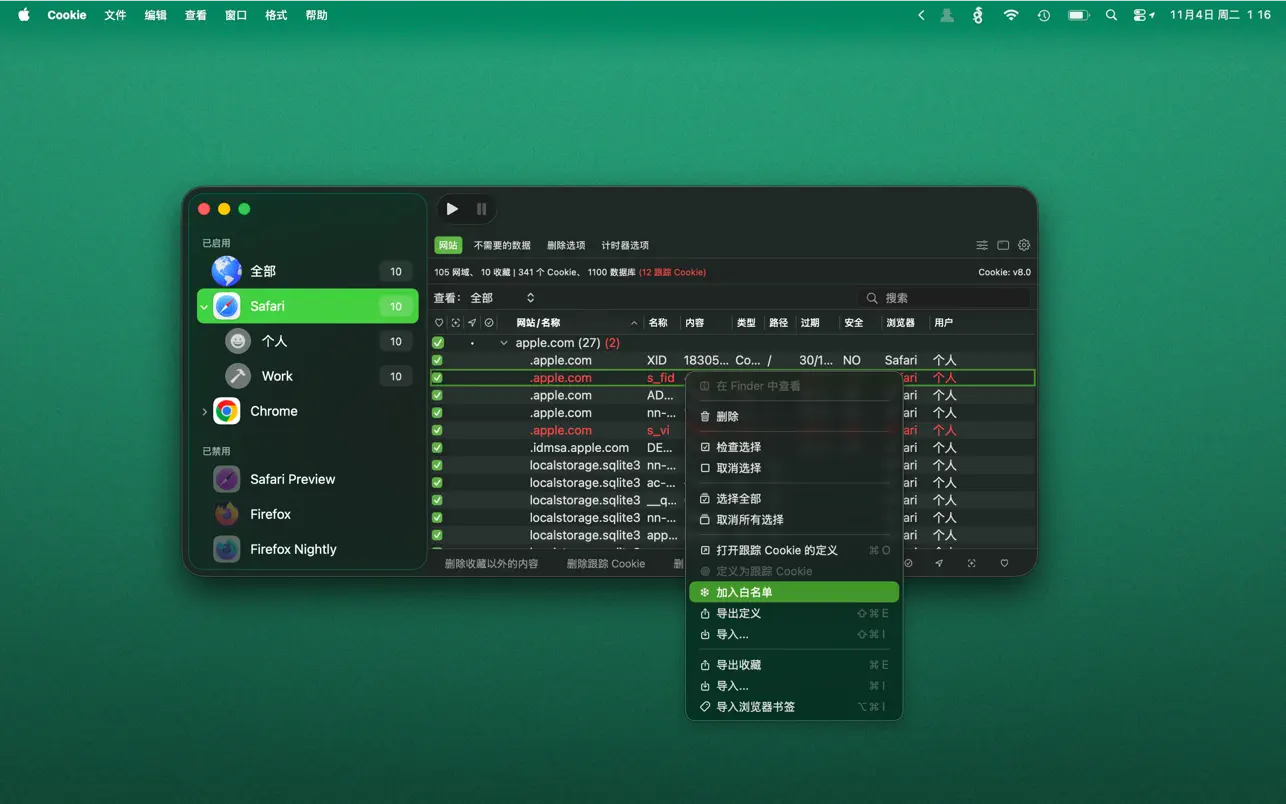1286x804 pixels.
Task: Select Firefox Nightly in the disabled sidebar list
Action: [294, 549]
